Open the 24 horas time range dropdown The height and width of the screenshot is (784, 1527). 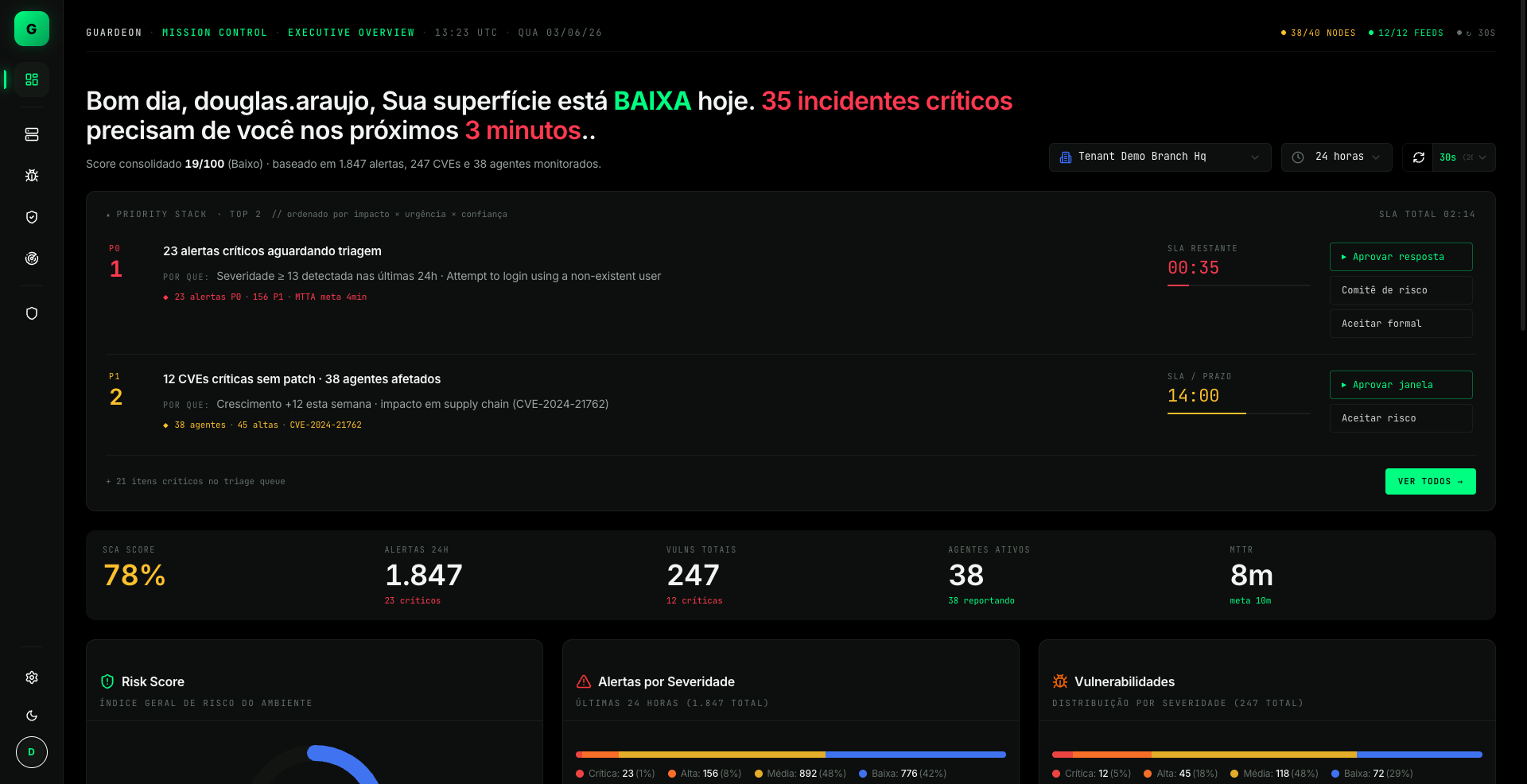1336,157
